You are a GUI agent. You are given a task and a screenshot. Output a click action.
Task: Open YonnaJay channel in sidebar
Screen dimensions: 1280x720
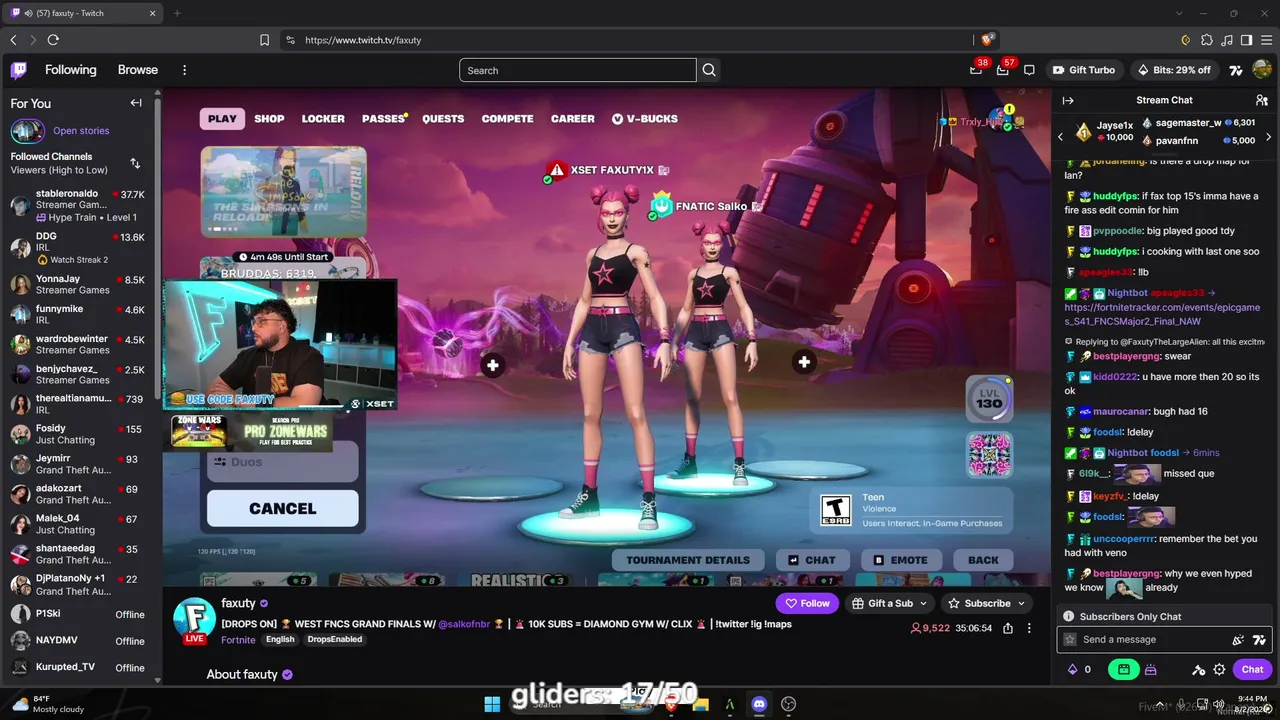(78, 285)
